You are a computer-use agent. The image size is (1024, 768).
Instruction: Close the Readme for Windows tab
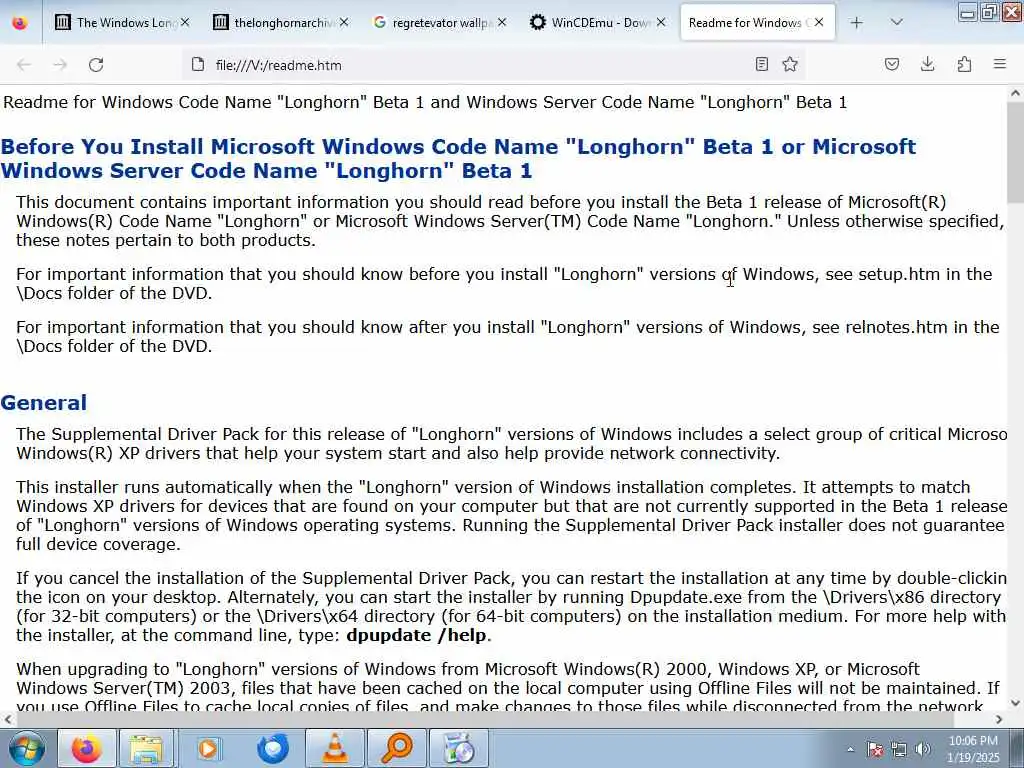click(x=819, y=22)
